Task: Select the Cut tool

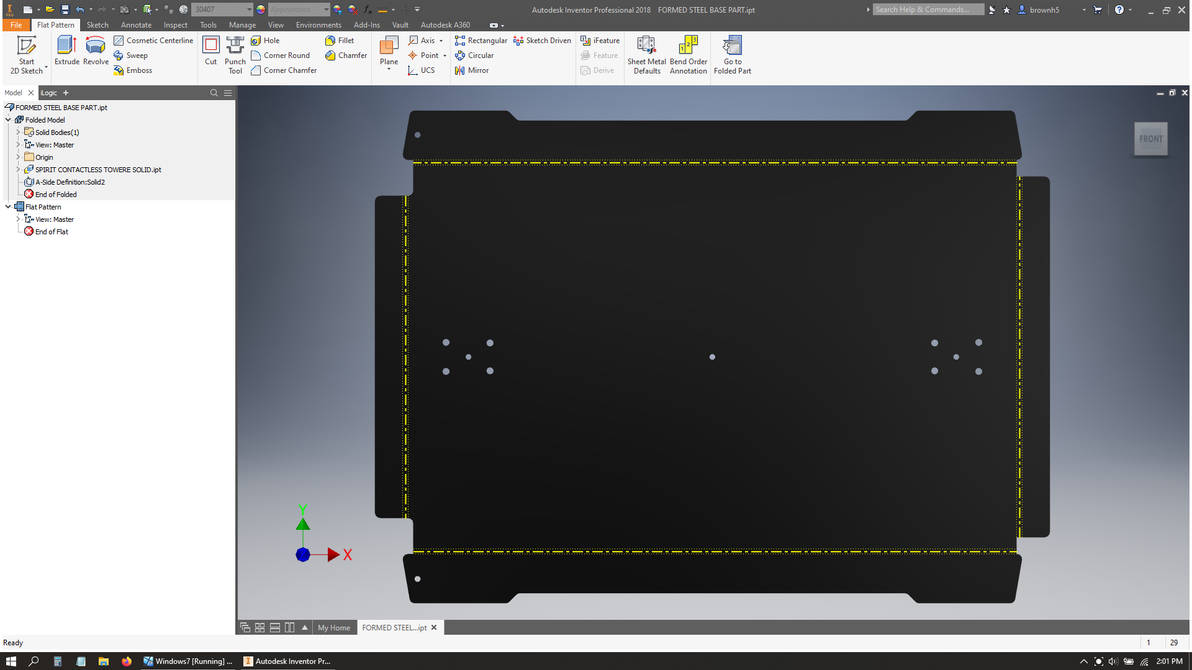Action: pos(211,50)
